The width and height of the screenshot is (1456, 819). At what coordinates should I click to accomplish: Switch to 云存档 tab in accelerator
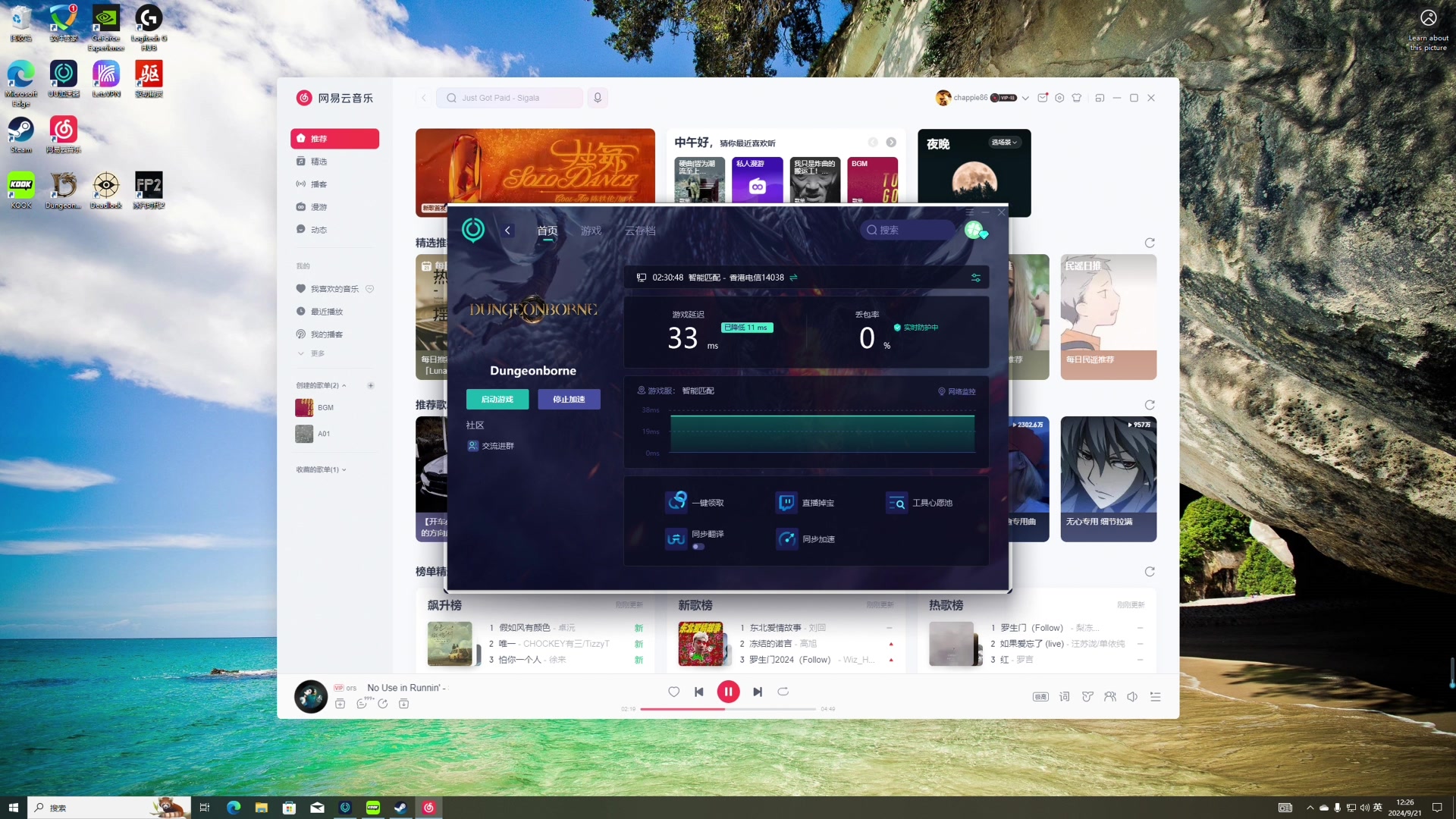coord(640,231)
